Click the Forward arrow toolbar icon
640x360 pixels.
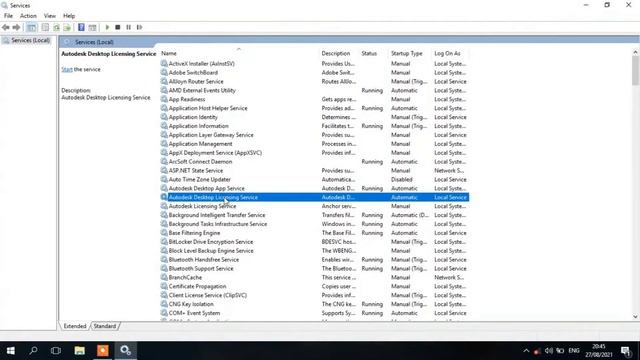[16, 27]
